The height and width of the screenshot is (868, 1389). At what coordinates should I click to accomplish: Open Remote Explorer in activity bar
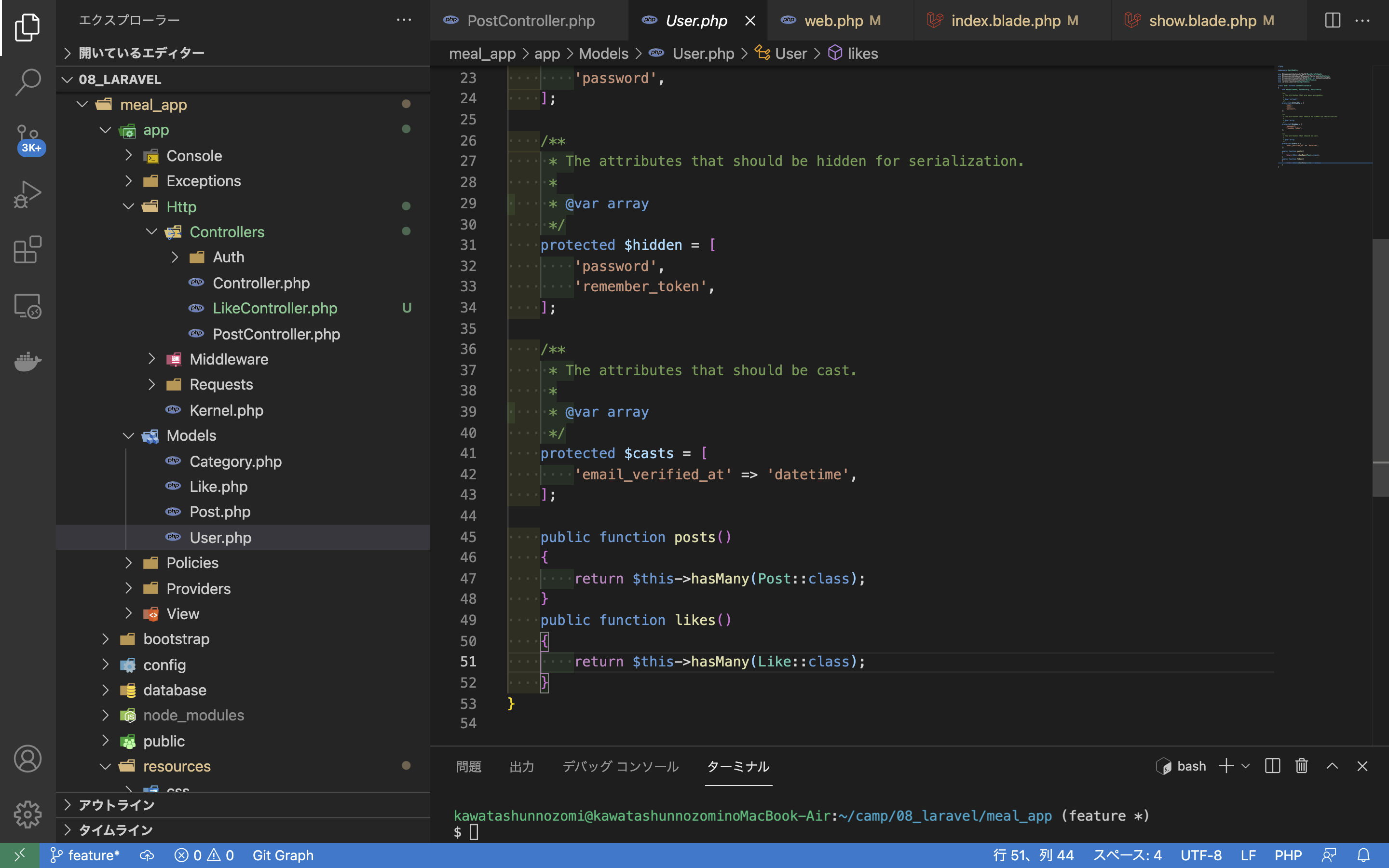tap(27, 305)
